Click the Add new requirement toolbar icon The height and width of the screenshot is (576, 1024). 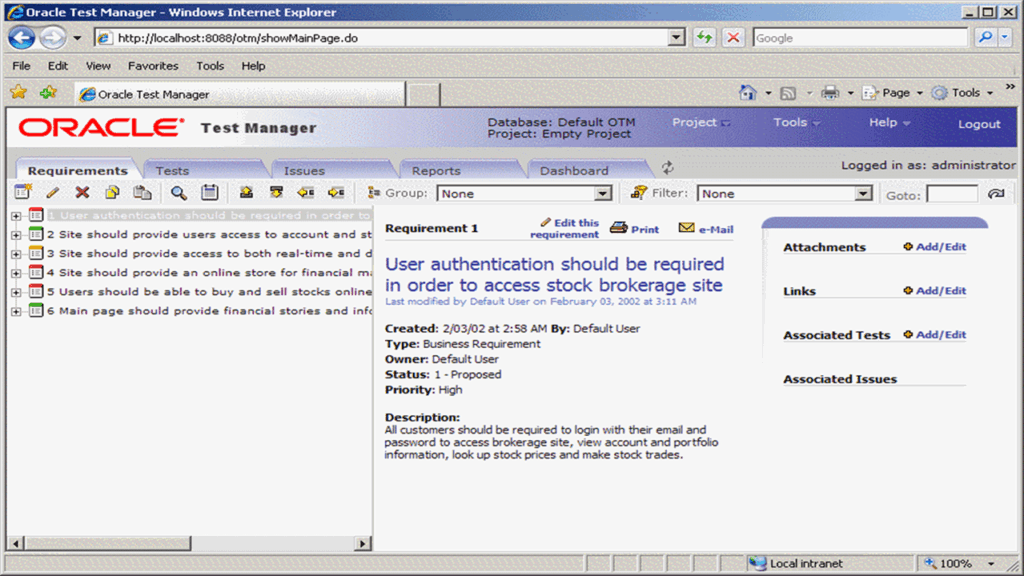(23, 192)
